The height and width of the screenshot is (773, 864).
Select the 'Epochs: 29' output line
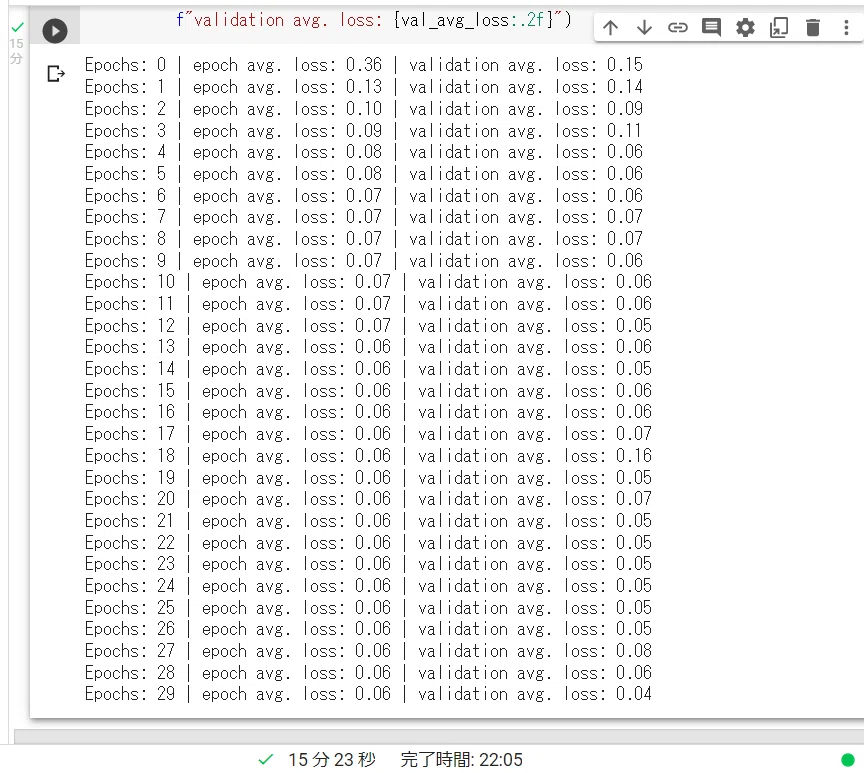click(368, 694)
